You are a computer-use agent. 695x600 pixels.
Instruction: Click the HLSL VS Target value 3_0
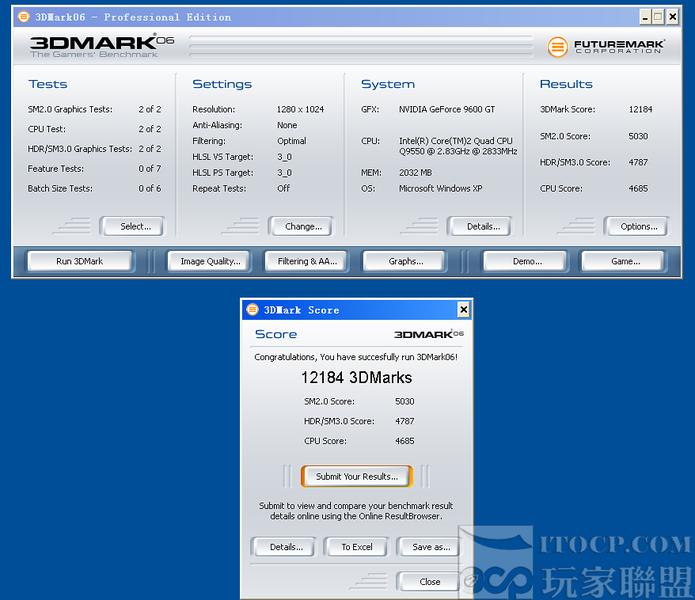pyautogui.click(x=285, y=157)
